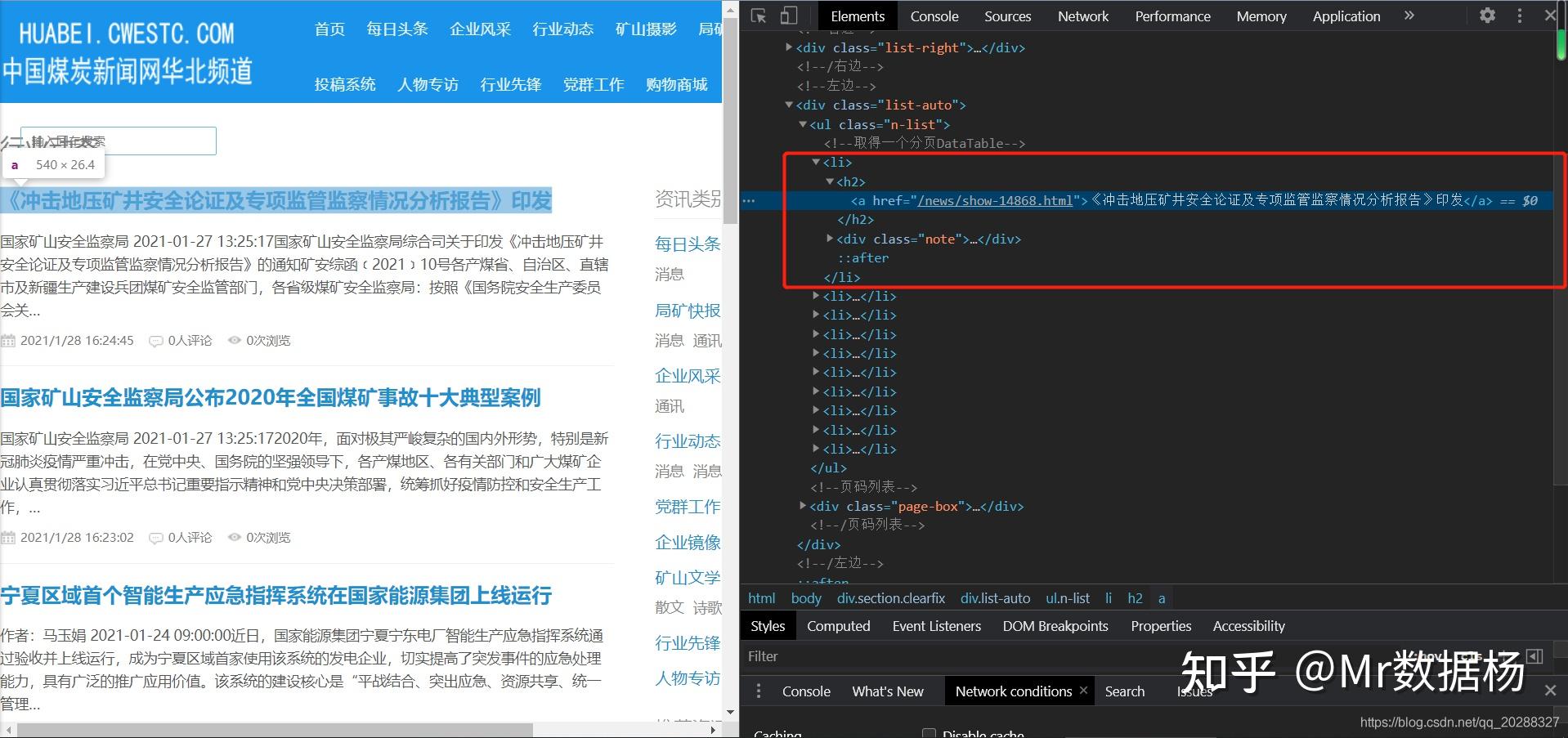Expand the div class list-right node
Viewport: 1568px width, 738px height.
(x=789, y=47)
